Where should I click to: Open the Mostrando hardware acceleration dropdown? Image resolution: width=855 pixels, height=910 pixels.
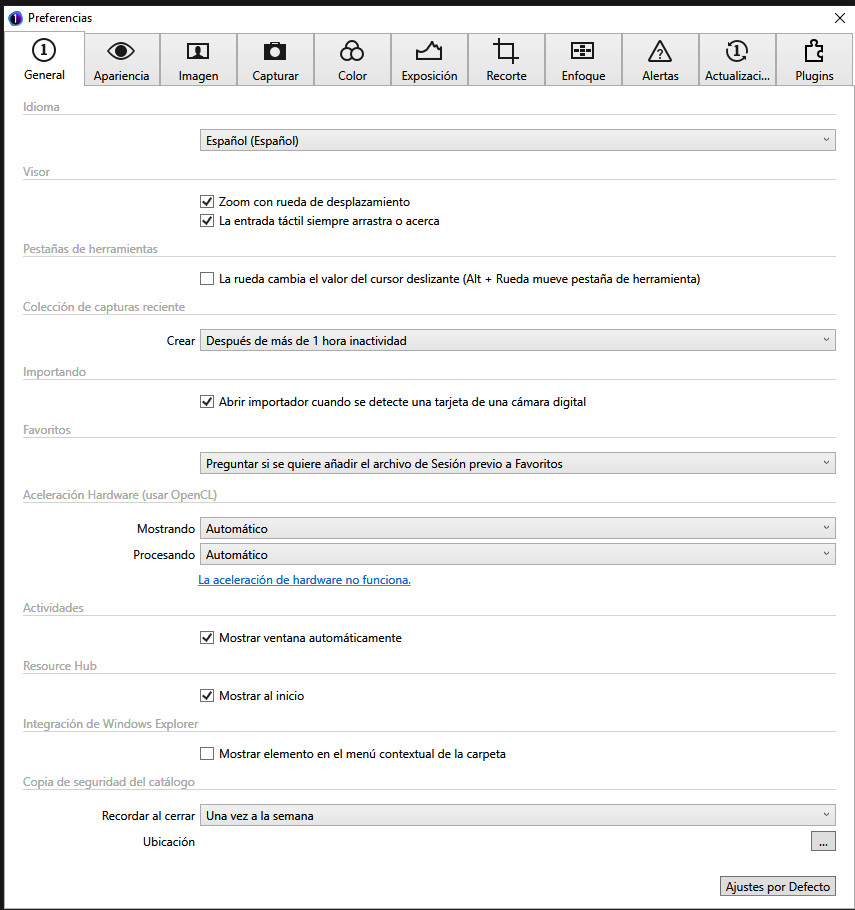517,529
